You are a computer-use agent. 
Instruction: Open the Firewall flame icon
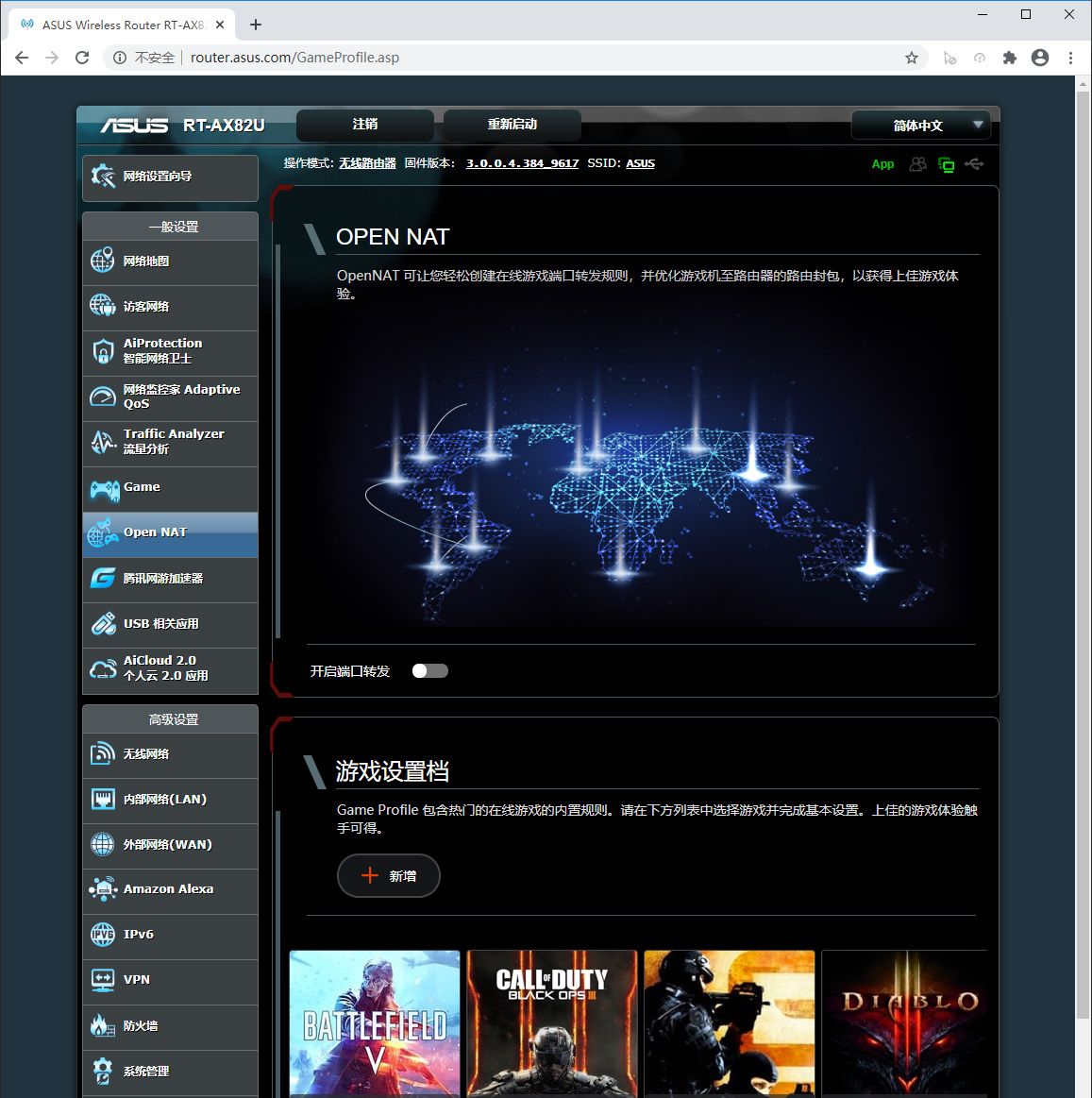coord(102,1025)
